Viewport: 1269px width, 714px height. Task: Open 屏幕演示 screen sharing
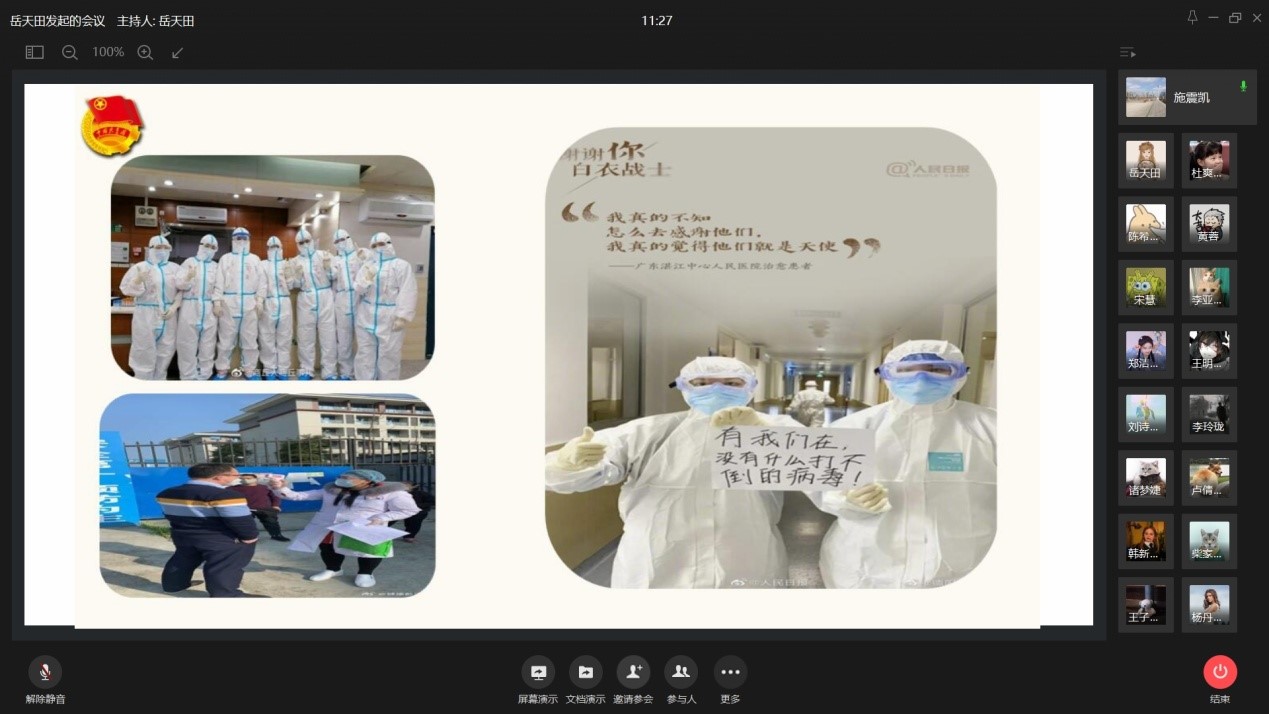point(538,673)
